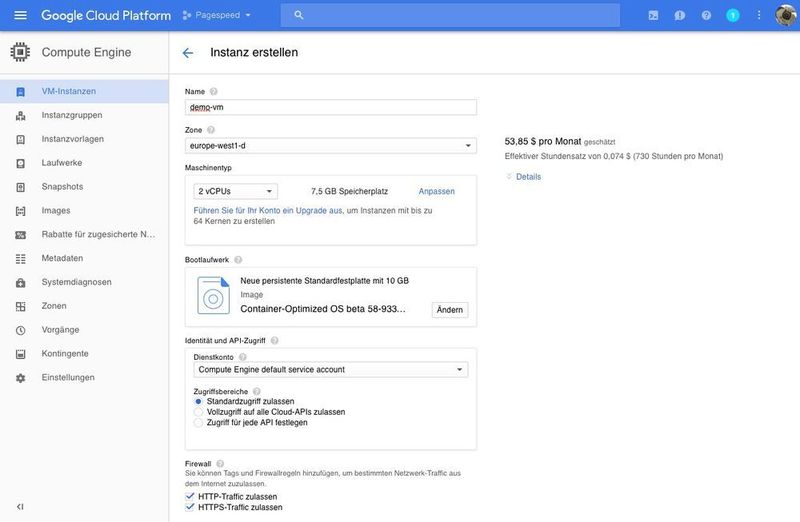Click the Snapshots sidebar icon
Viewport: 800px width, 522px height.
click(x=20, y=187)
